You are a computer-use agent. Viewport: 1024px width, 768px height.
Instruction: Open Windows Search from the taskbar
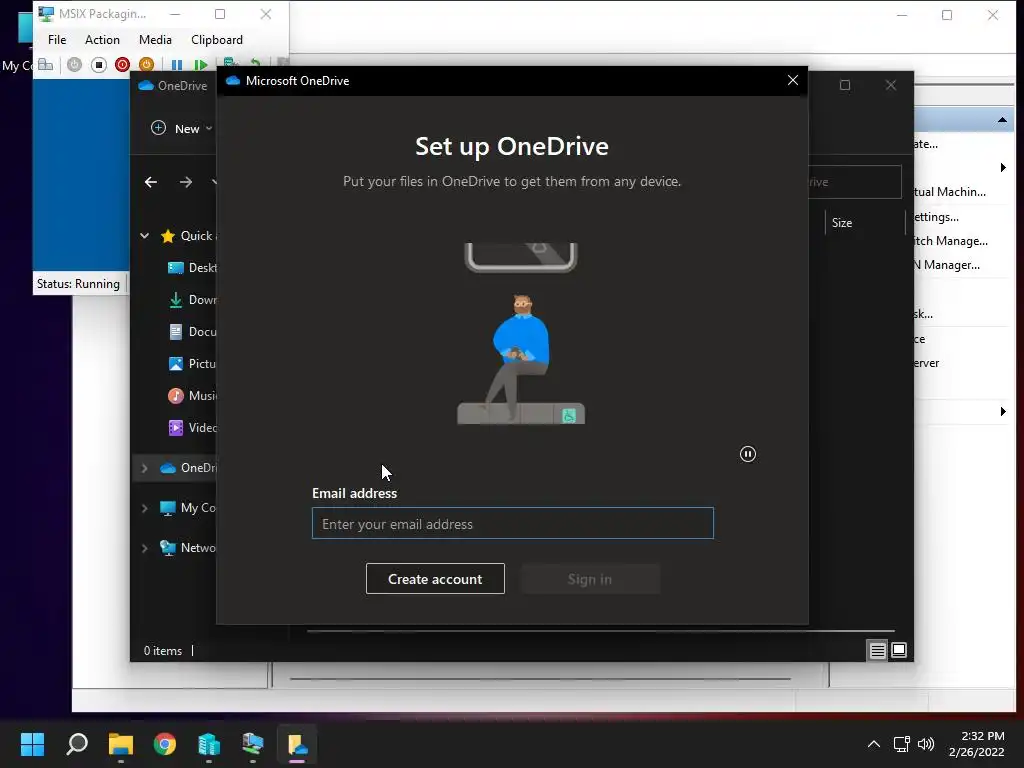tap(77, 744)
